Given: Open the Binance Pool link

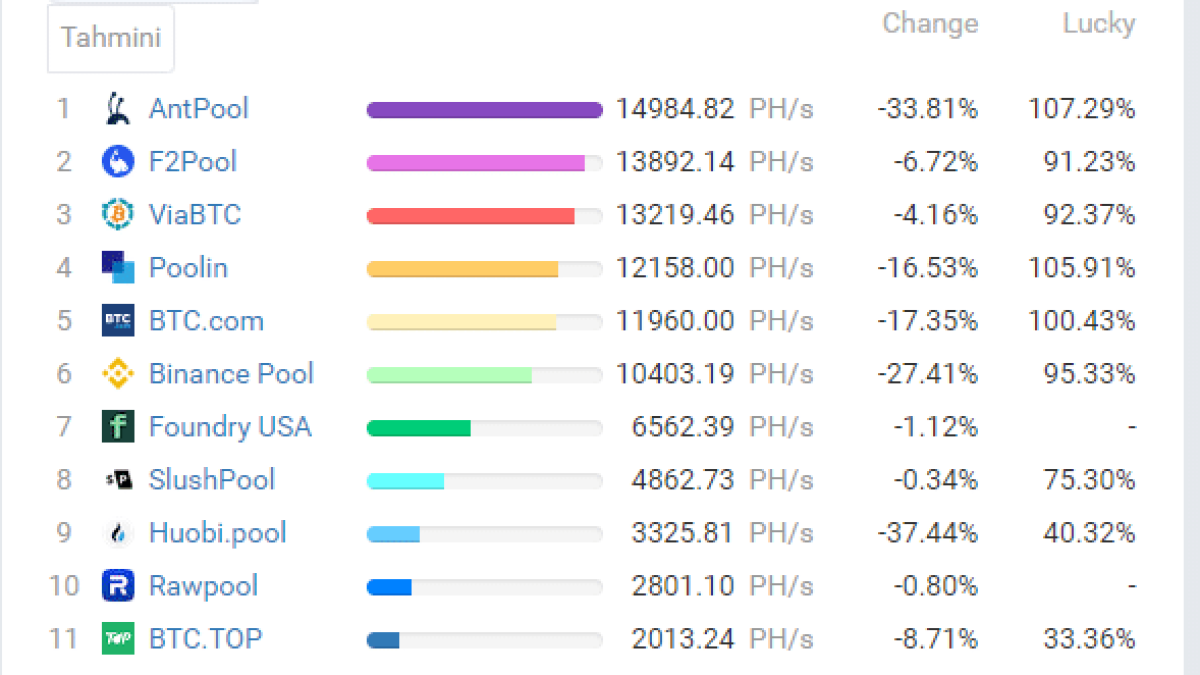Looking at the screenshot, I should coord(231,374).
